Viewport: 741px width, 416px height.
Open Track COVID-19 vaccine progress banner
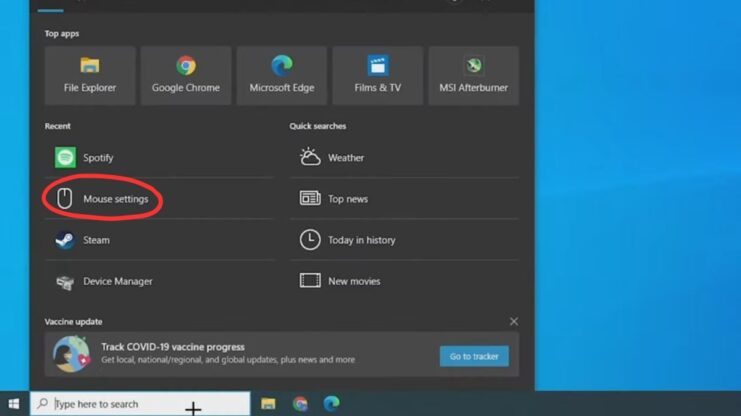coord(282,354)
